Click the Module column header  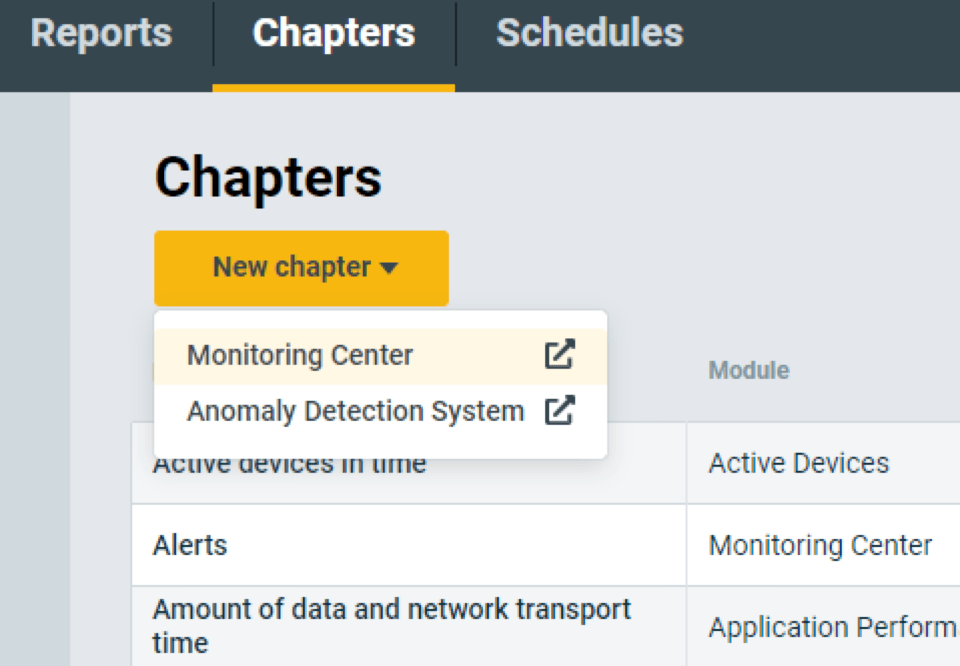tap(748, 371)
